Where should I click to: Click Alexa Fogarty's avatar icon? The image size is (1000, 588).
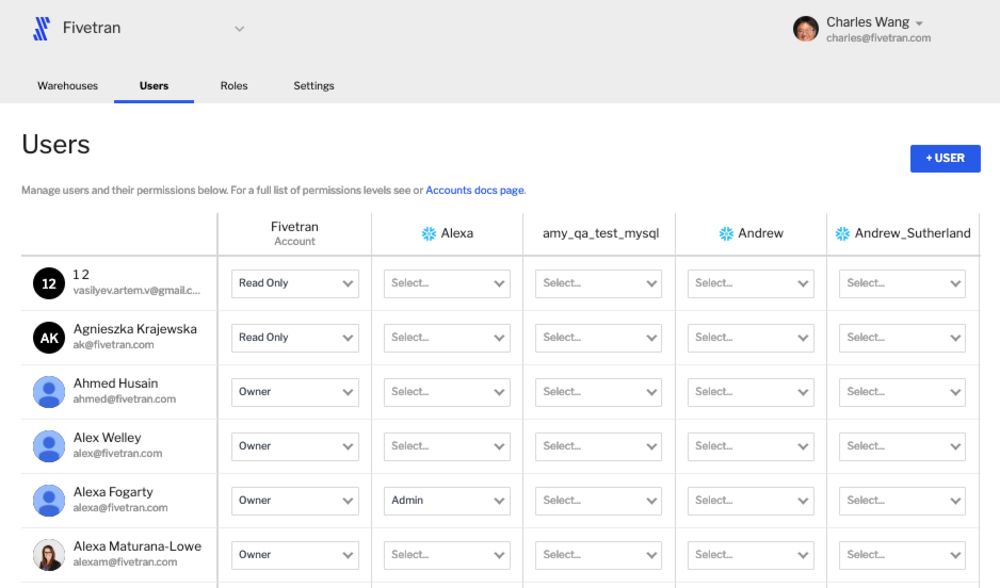pos(49,500)
